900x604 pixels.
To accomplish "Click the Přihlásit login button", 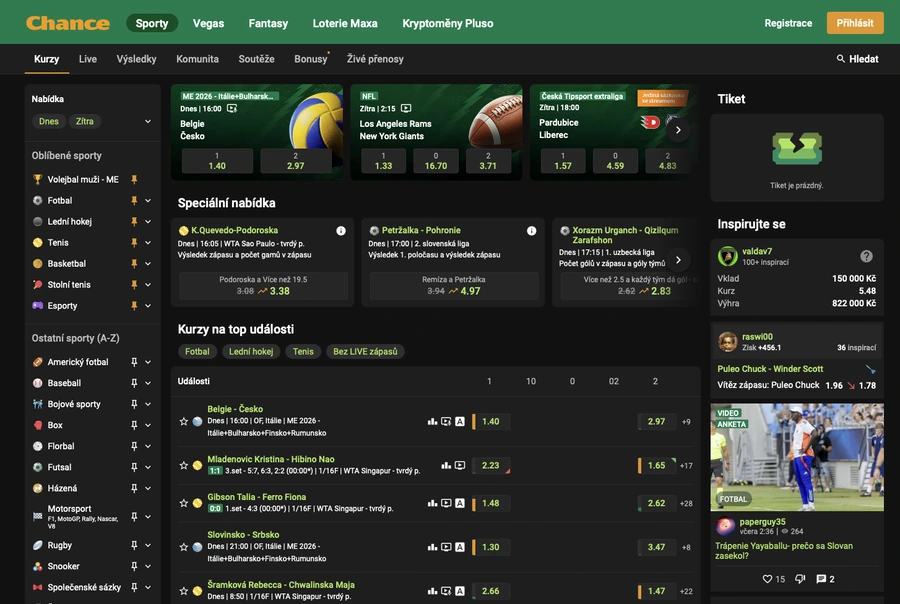I will (855, 23).
